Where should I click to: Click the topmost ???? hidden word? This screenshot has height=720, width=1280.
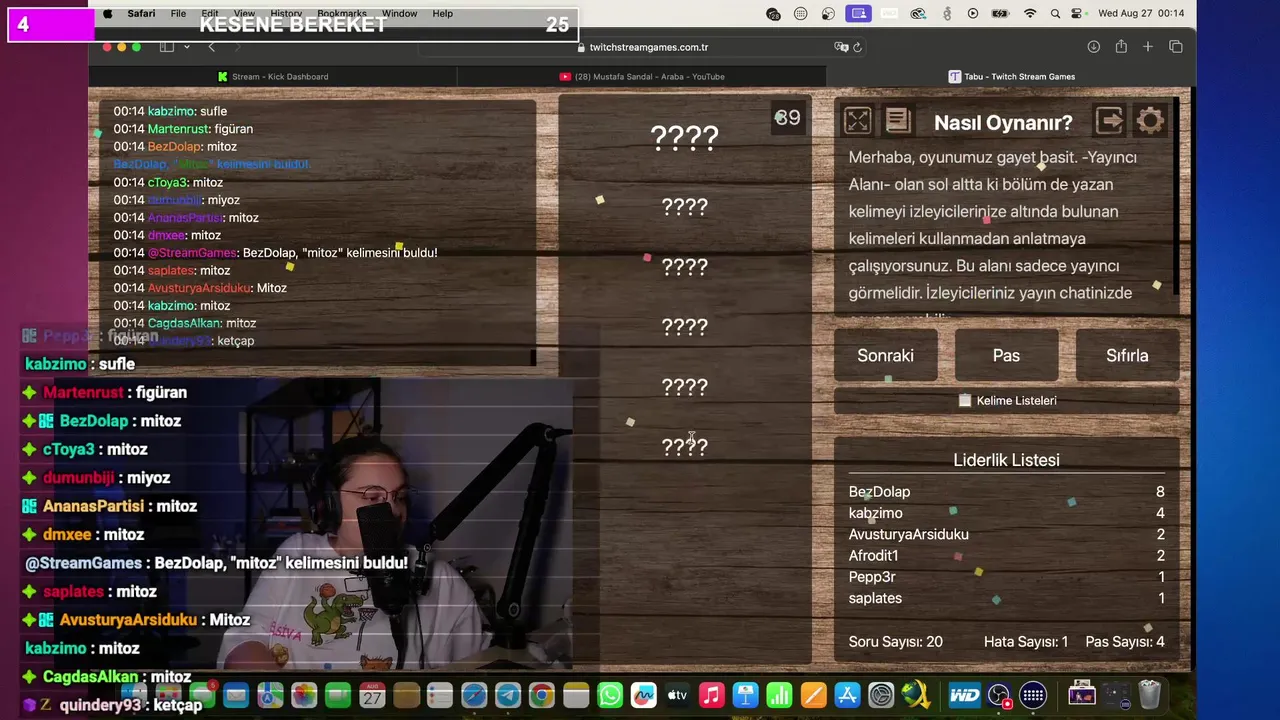(x=684, y=138)
